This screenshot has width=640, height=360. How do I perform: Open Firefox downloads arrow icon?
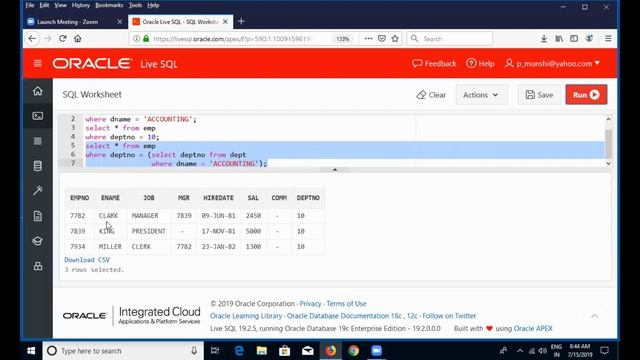click(x=544, y=38)
